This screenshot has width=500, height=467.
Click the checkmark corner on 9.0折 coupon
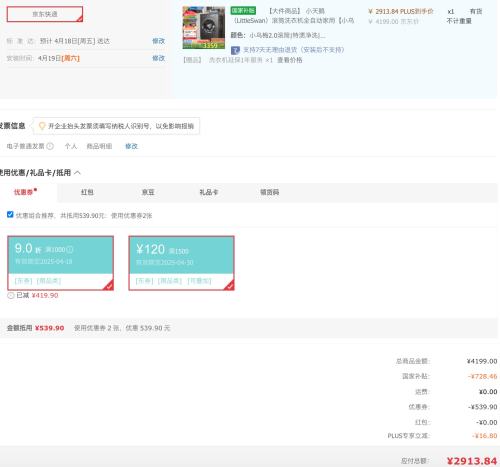point(108,285)
